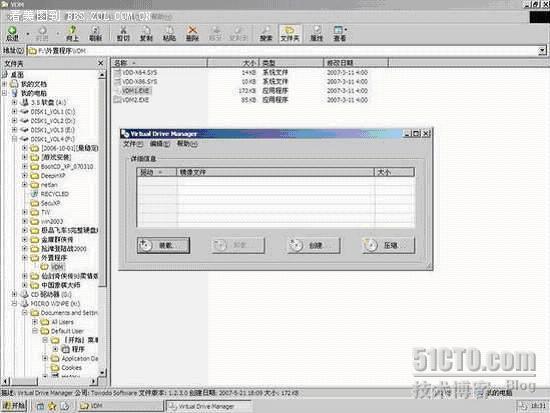Screen dimensions: 550x413
Task: Open the address bar dropdown arrow
Action: [542, 51]
